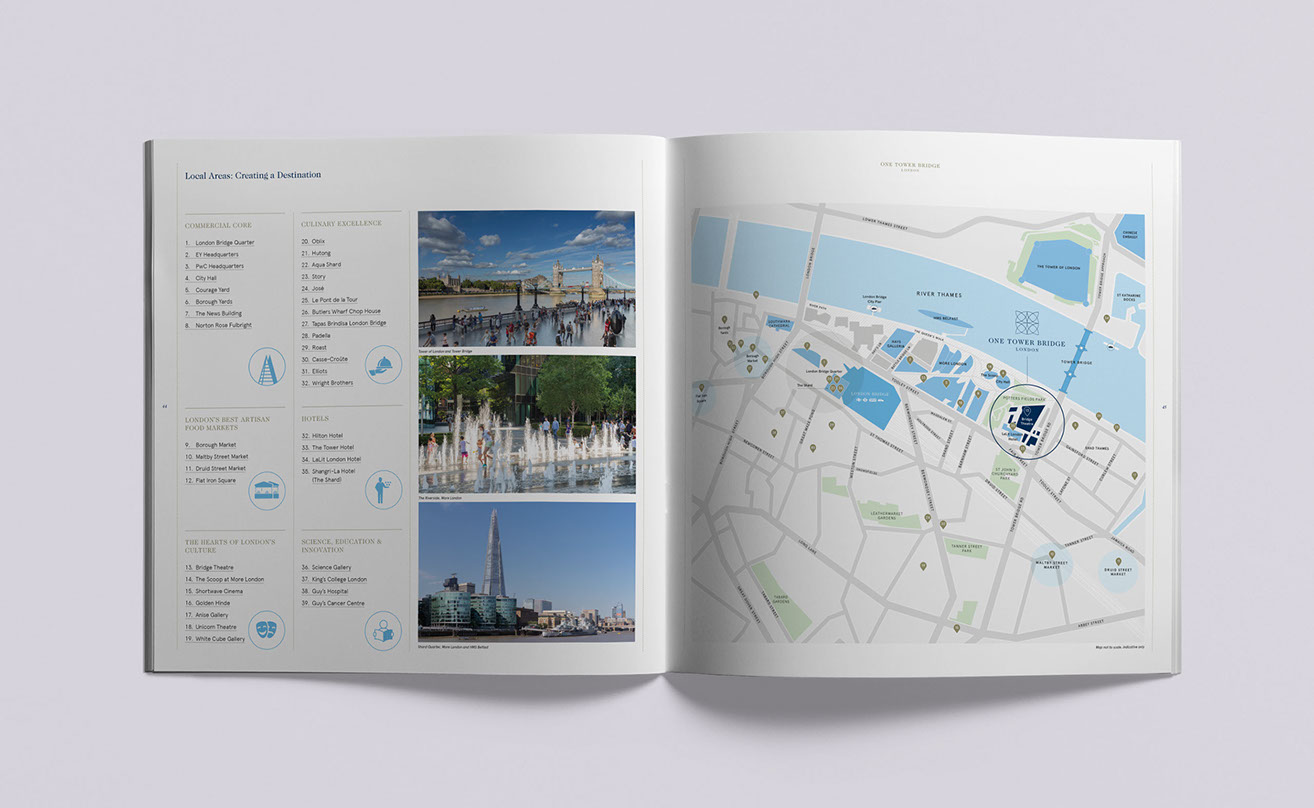Viewport: 1314px width, 808px height.
Task: Open the Shard skyline photo
Action: pos(526,570)
